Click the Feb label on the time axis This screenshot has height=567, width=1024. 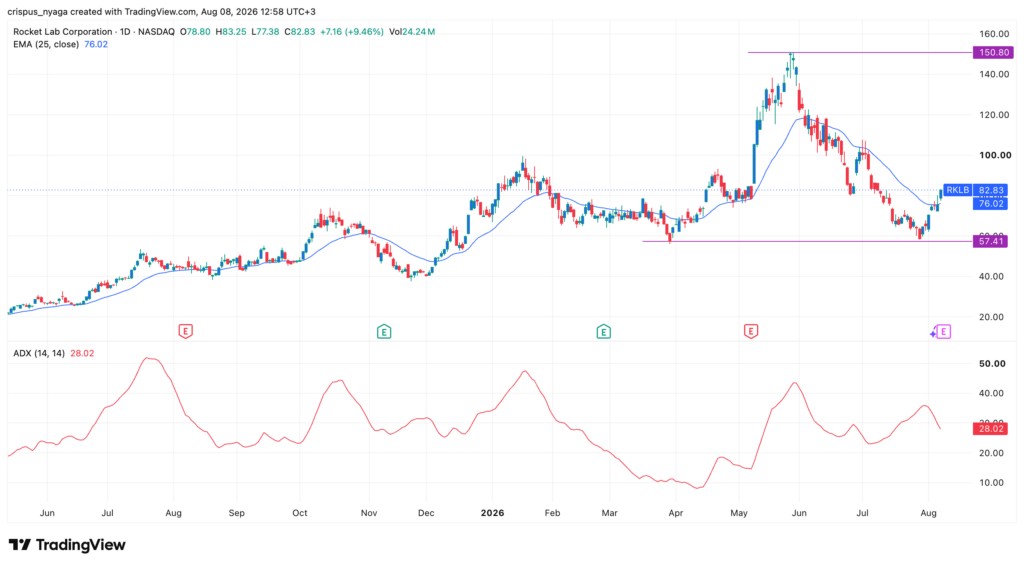coord(552,513)
